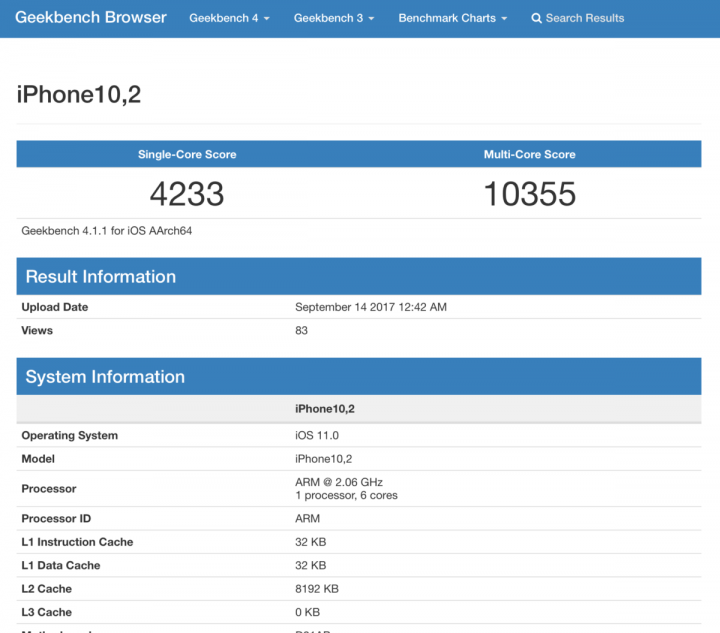Click the Result Information section header
720x633 pixels.
click(x=359, y=276)
